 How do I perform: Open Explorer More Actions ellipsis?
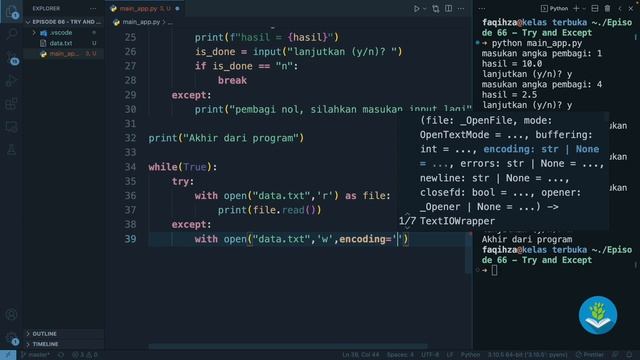pyautogui.click(x=93, y=9)
